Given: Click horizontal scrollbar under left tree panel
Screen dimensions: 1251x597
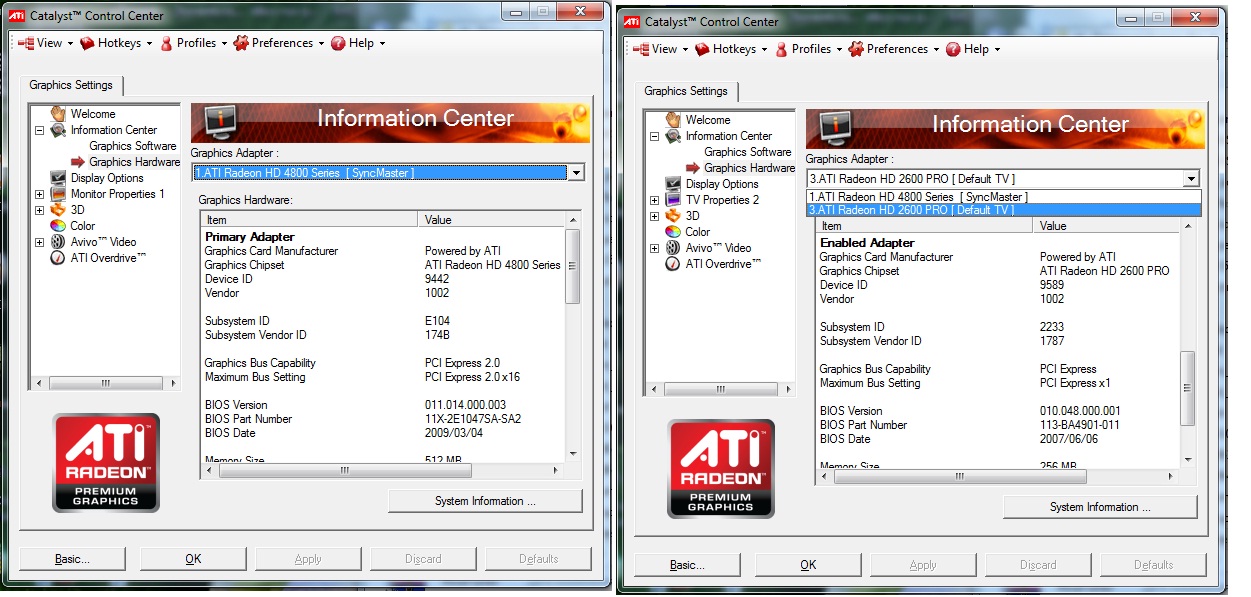Looking at the screenshot, I should pyautogui.click(x=106, y=383).
